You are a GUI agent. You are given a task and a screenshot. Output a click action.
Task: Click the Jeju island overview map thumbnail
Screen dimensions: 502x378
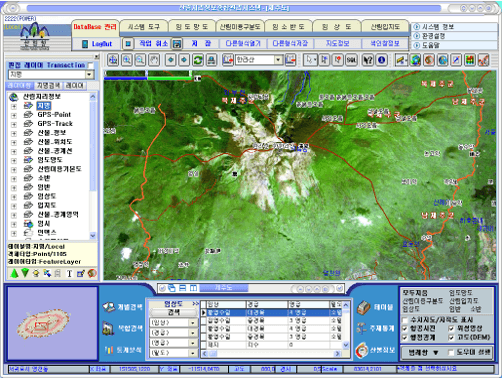pyautogui.click(x=43, y=323)
